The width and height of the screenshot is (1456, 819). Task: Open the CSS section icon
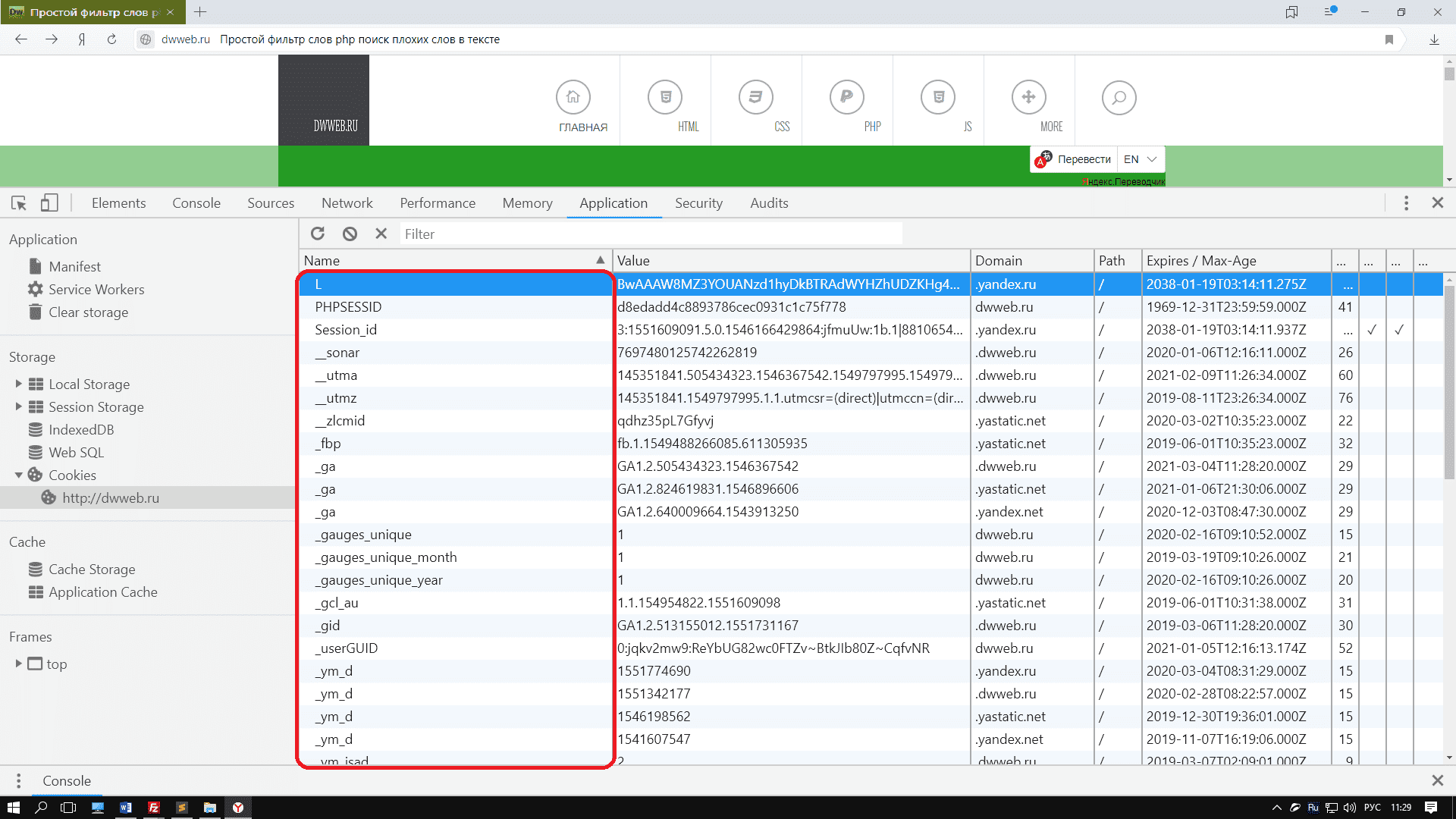click(x=756, y=97)
